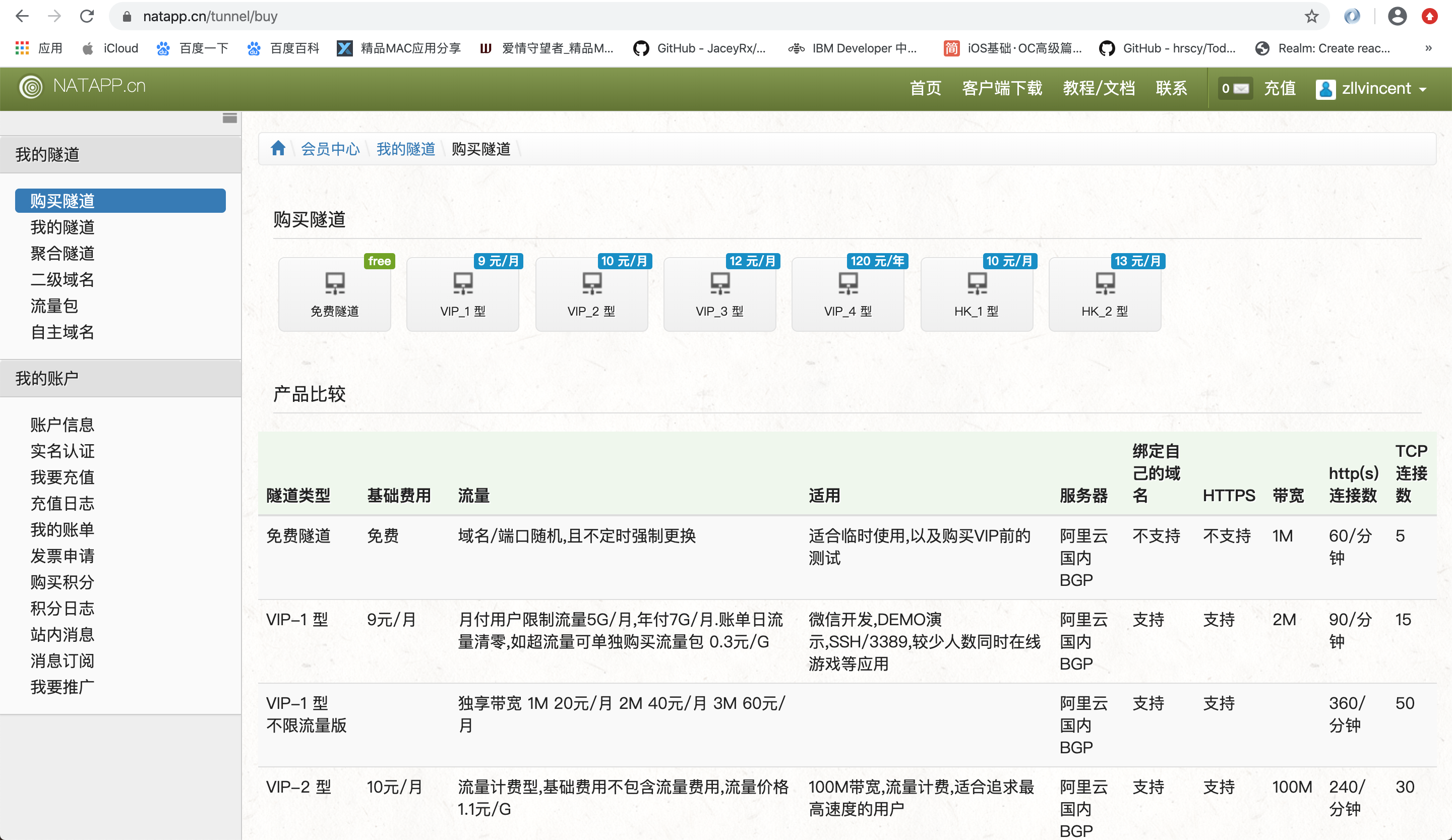Open 发票申请 in the sidebar
Viewport: 1452px width, 840px height.
pyautogui.click(x=62, y=556)
